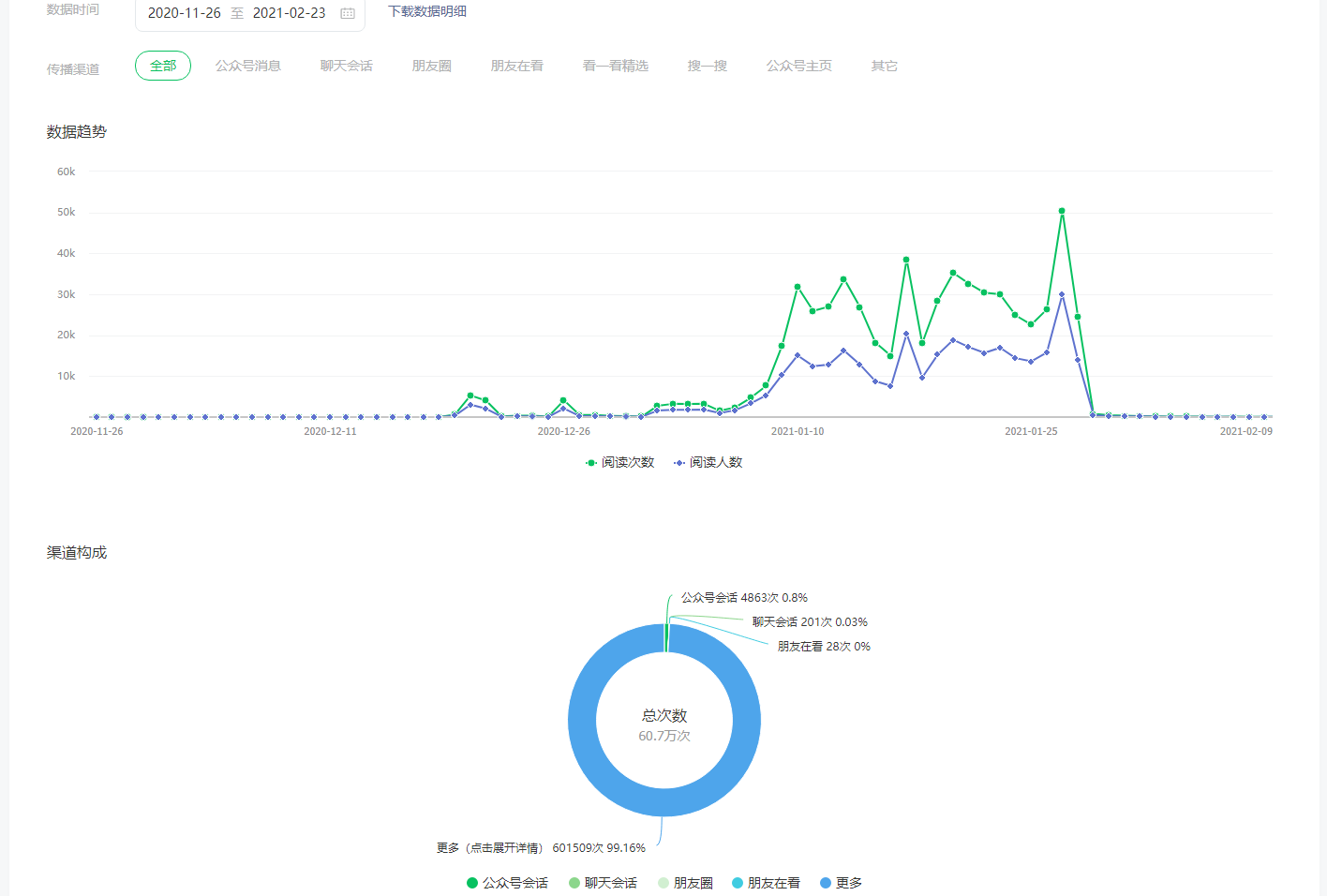Viewport: 1327px width, 896px height.
Task: Open the calendar icon in date range
Action: point(348,13)
